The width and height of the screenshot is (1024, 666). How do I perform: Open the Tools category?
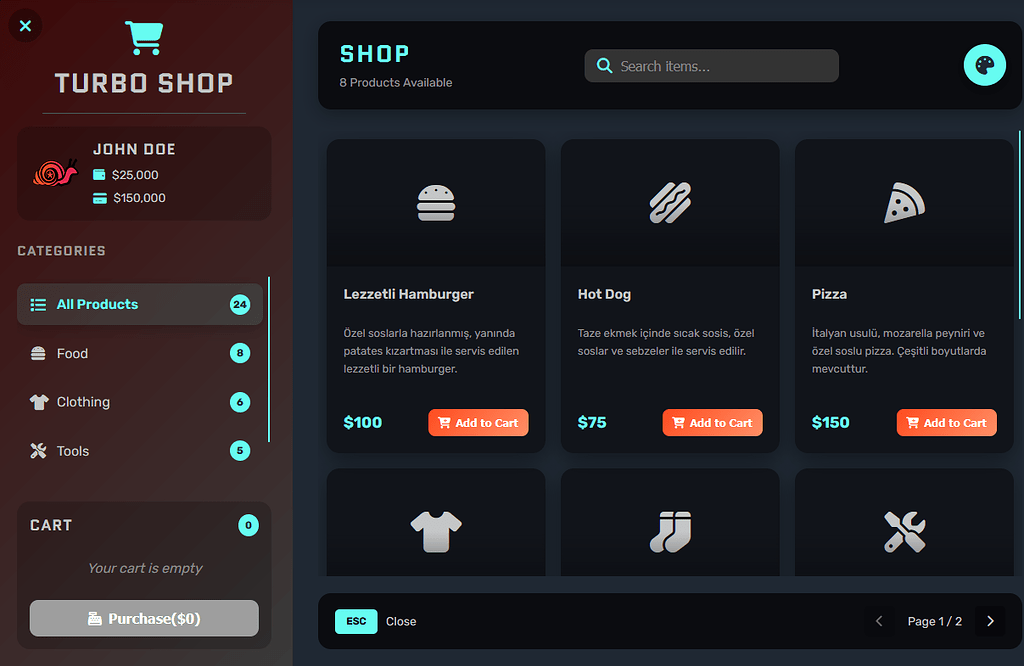140,451
